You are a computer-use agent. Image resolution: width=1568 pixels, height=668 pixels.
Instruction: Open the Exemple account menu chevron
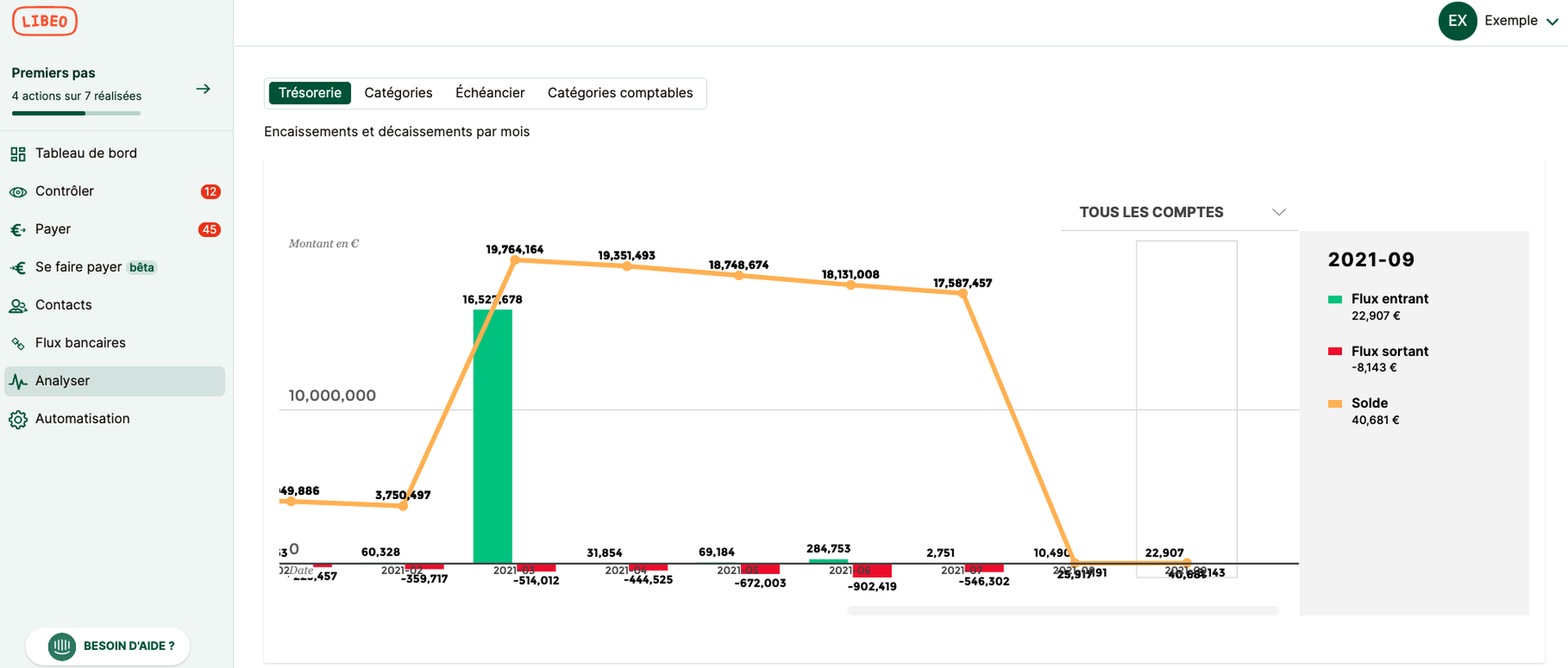pos(1552,22)
